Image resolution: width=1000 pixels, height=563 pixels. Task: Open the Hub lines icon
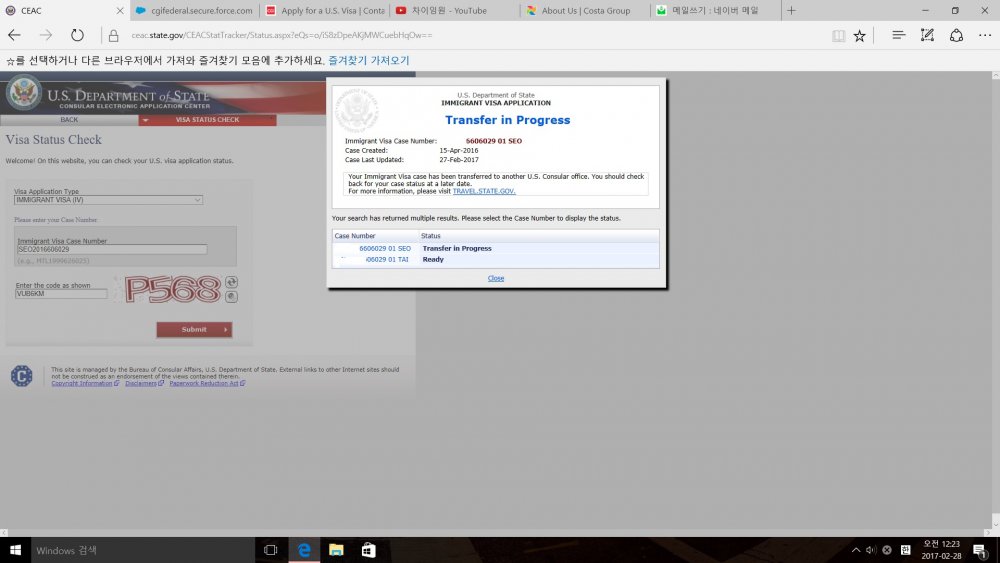(x=898, y=35)
